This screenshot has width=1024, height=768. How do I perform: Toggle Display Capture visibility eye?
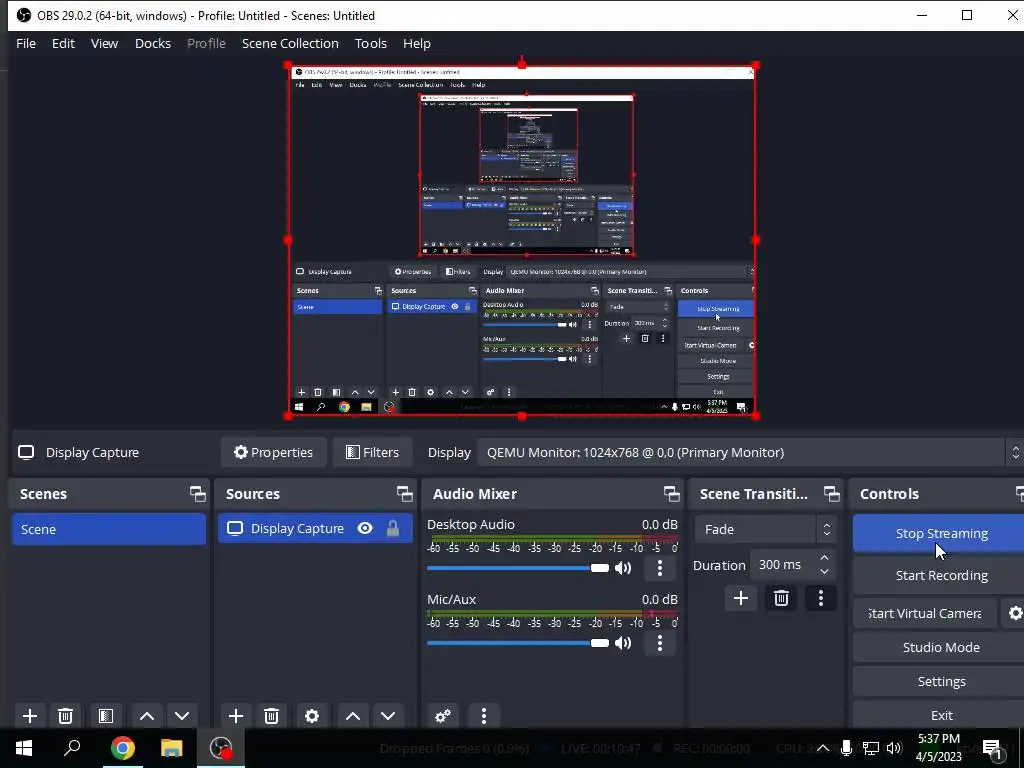click(365, 528)
